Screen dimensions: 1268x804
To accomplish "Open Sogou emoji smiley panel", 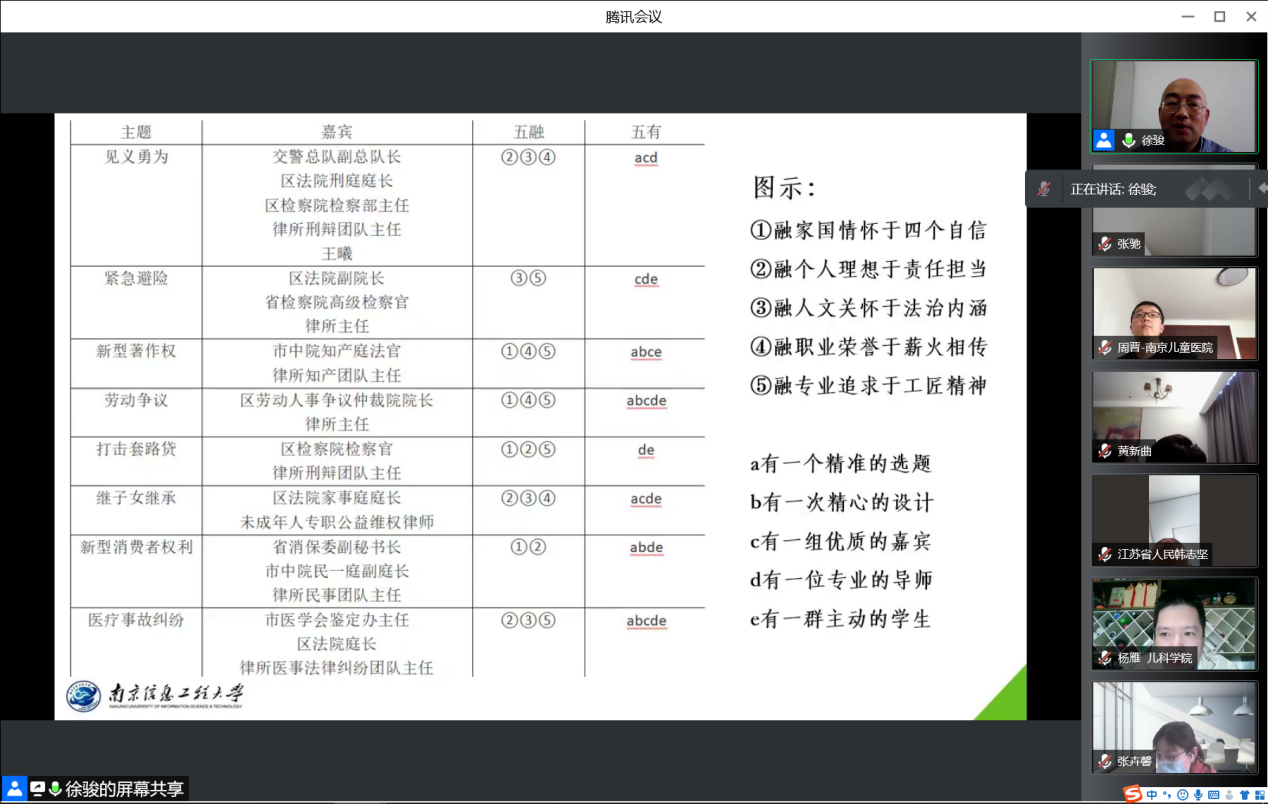I will click(1182, 795).
